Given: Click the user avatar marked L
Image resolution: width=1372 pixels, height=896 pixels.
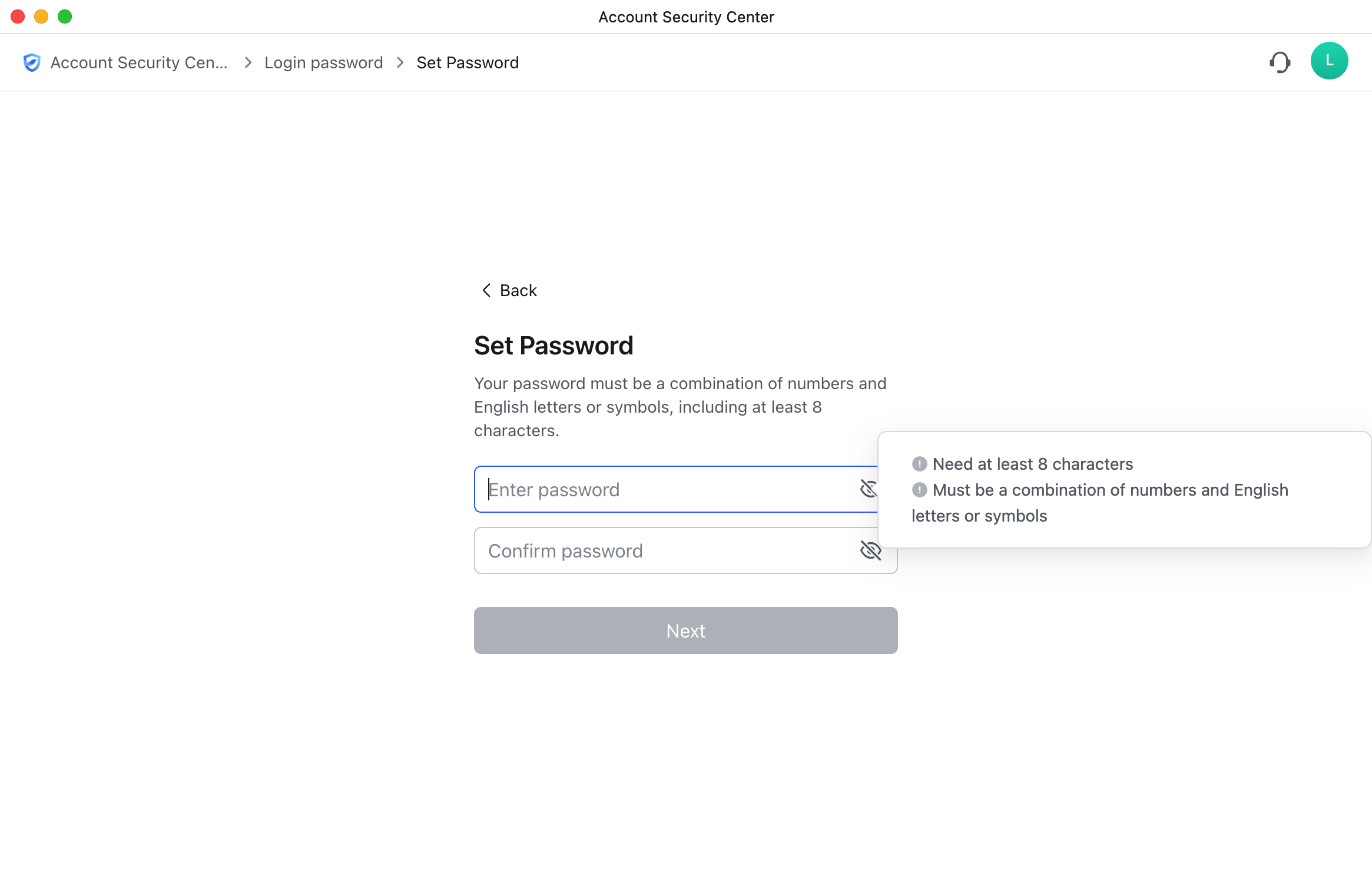Looking at the screenshot, I should 1330,60.
